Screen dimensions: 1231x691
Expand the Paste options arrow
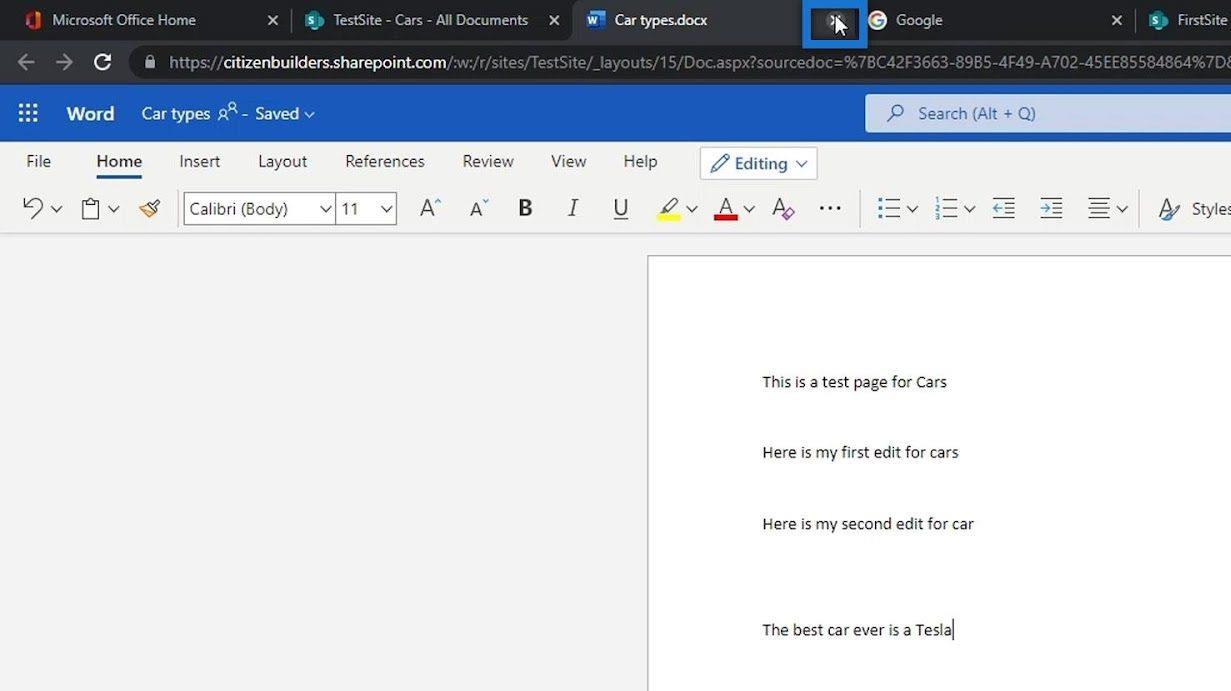(114, 209)
